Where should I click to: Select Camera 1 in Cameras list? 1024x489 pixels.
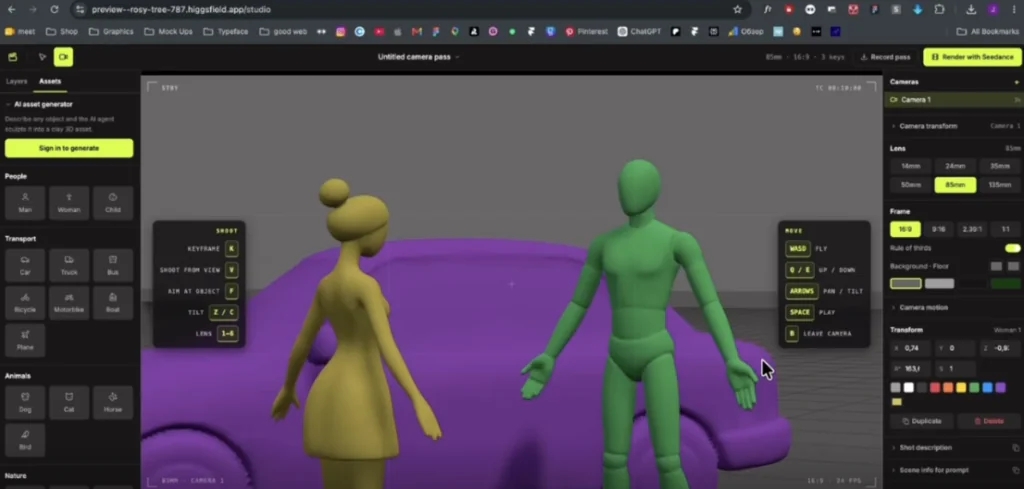tap(954, 100)
